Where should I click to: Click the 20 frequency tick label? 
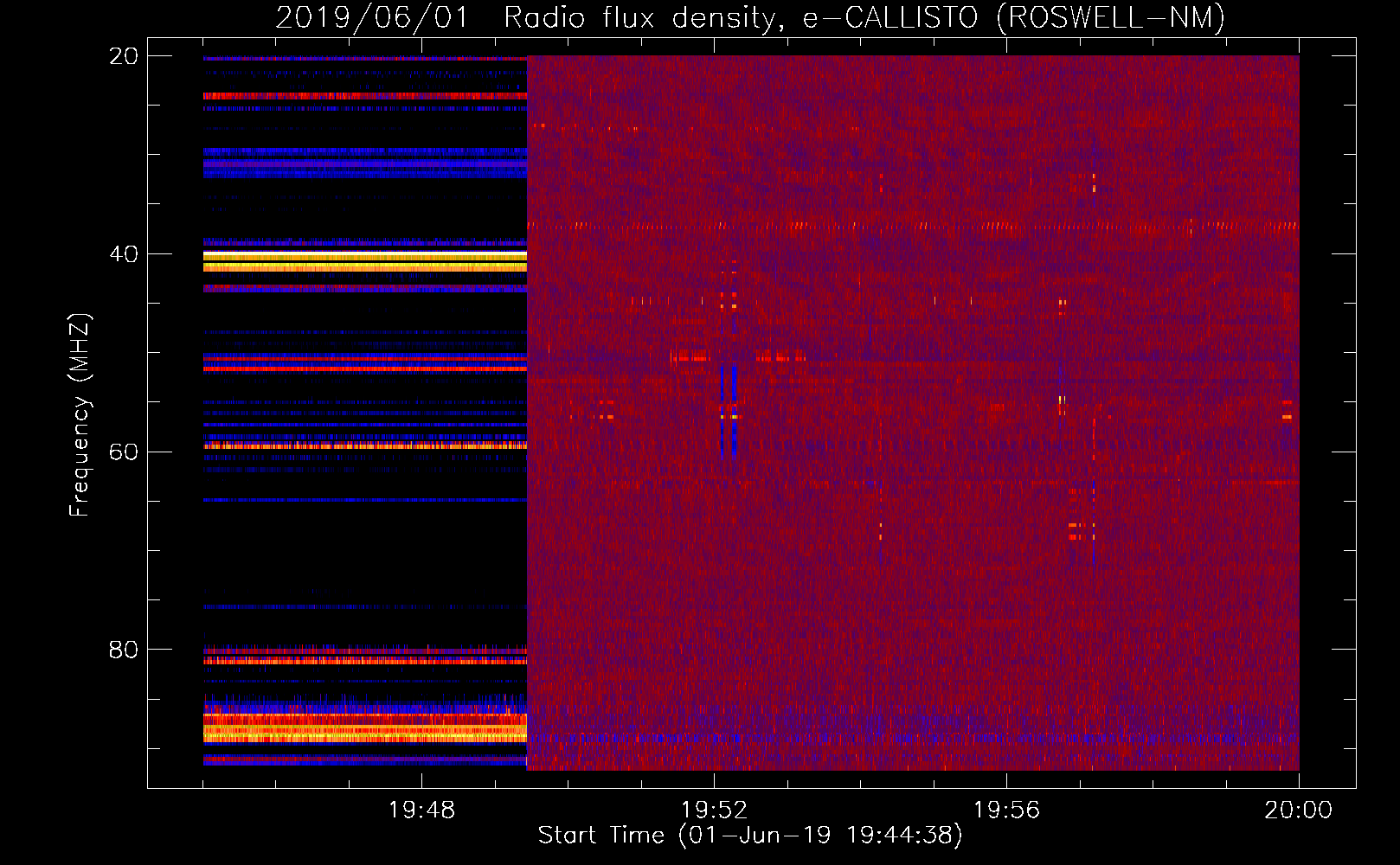(x=124, y=56)
